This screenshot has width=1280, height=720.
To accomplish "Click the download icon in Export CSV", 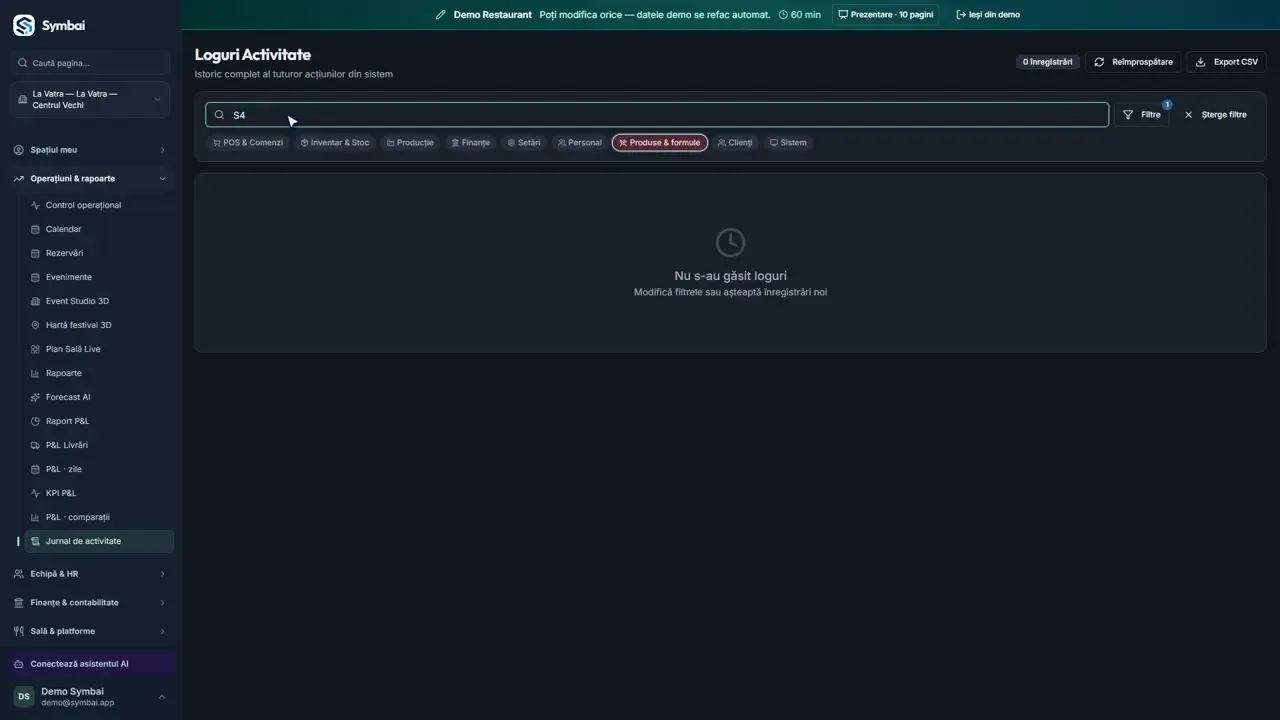I will click(1201, 62).
